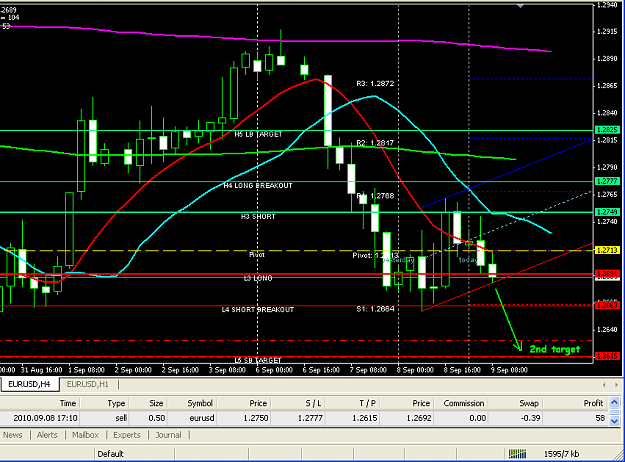This screenshot has width=625, height=462.
Task: Click the connection bars status icon
Action: (x=517, y=454)
